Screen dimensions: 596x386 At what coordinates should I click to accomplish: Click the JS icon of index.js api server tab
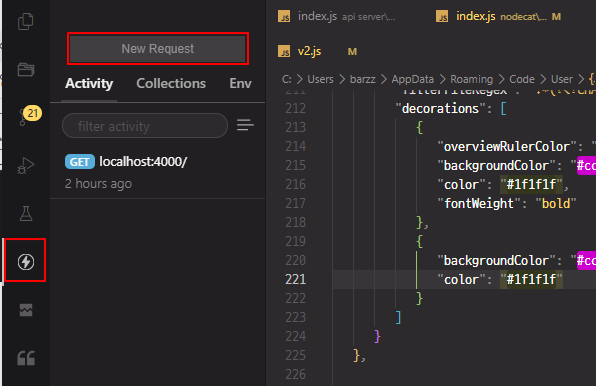(284, 16)
